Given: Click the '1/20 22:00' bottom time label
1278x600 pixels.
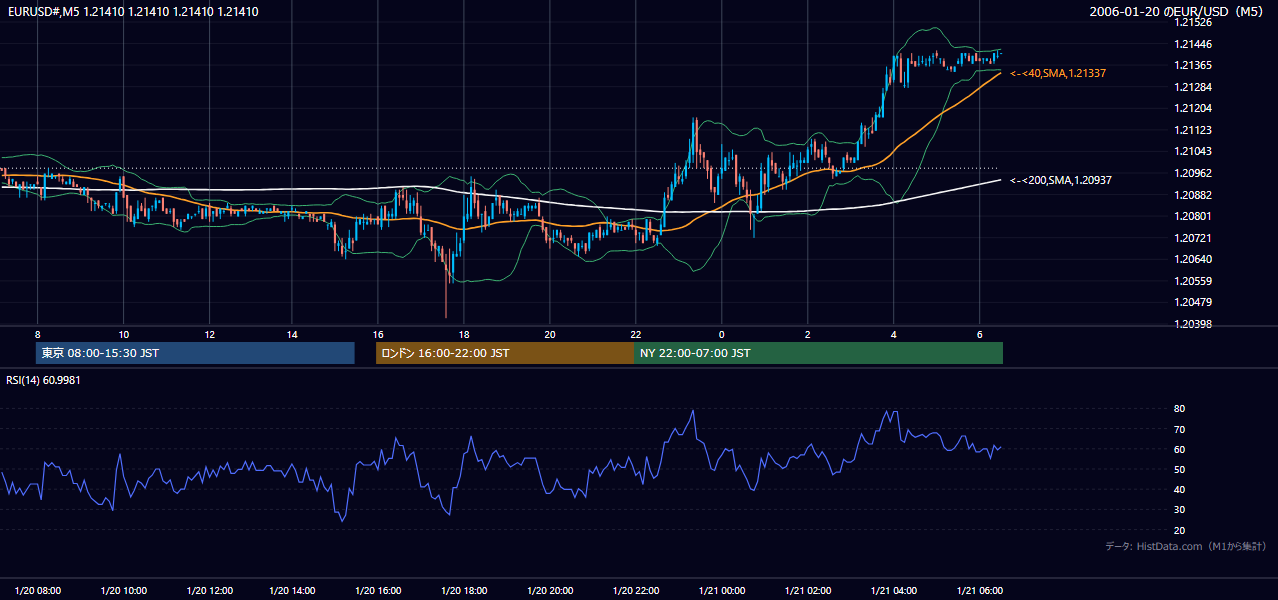Looking at the screenshot, I should coord(635,590).
